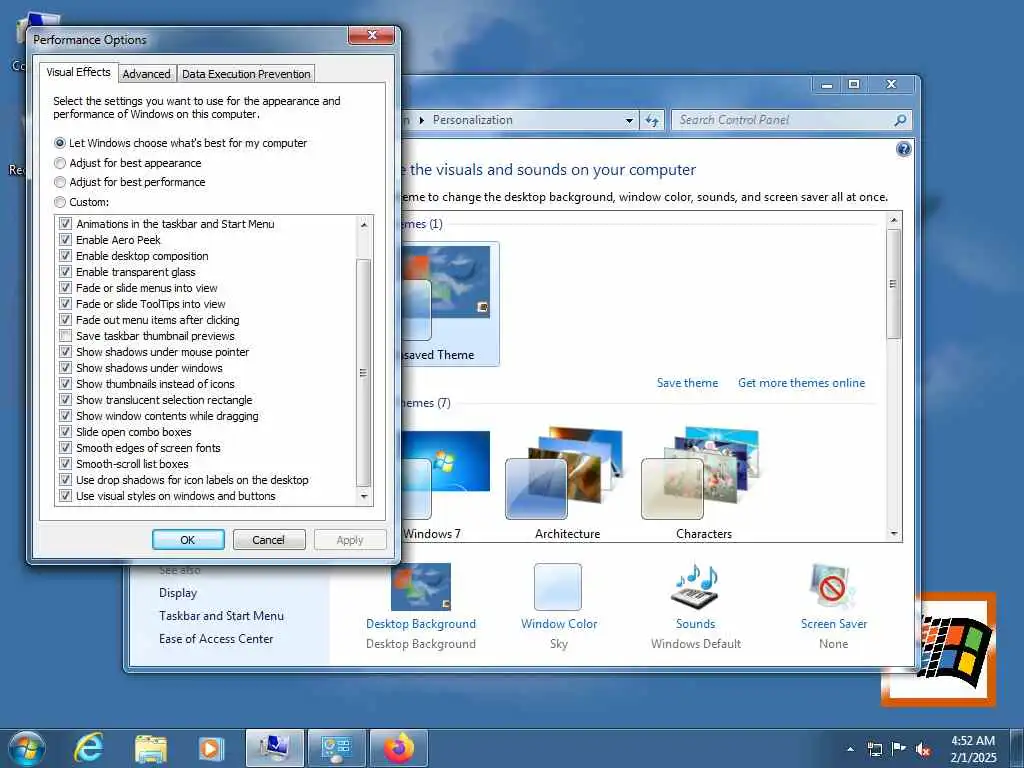Click the themes list scrollbar thumb
Viewport: 1024px width, 768px height.
click(x=894, y=284)
